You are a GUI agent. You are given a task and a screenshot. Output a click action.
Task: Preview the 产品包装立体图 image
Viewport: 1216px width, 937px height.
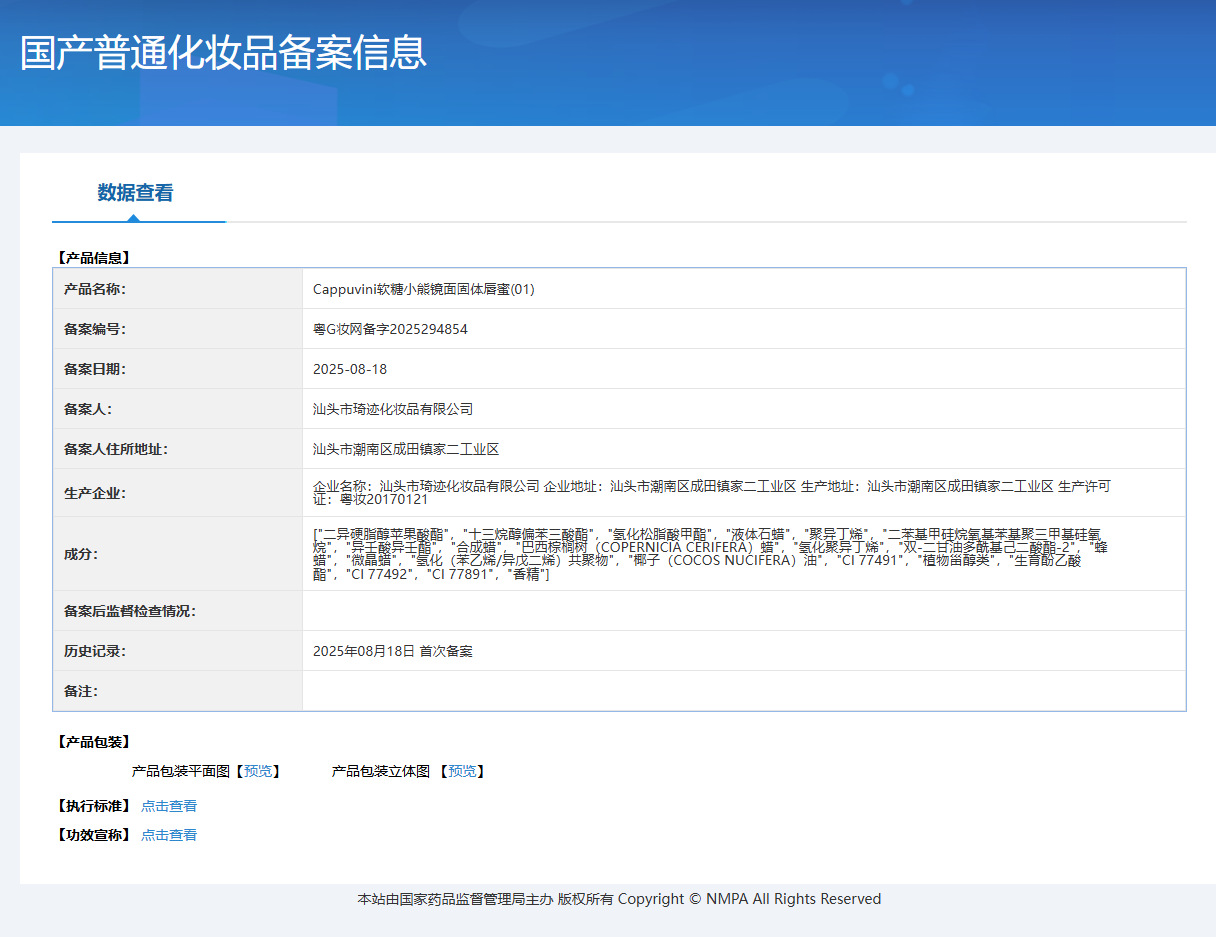[x=462, y=771]
